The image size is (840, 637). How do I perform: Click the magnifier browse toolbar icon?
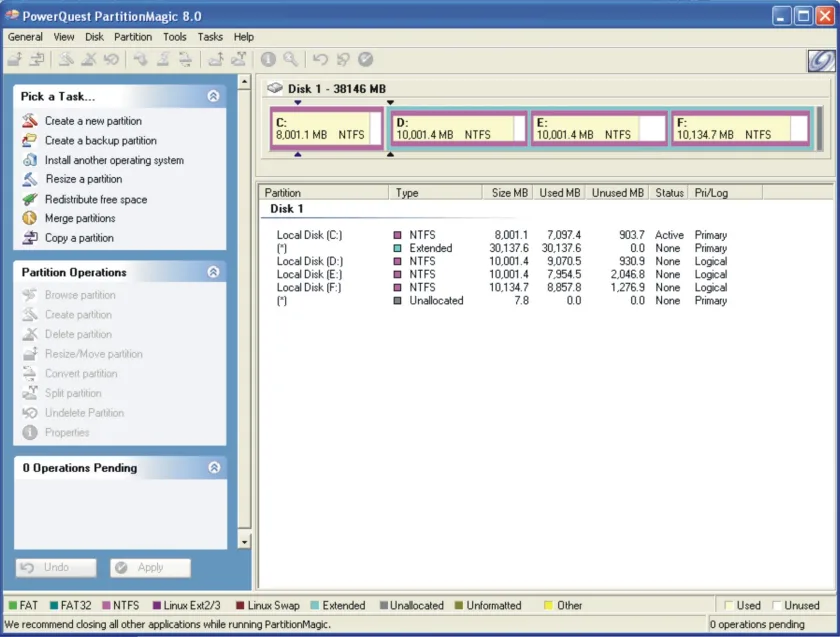(290, 59)
